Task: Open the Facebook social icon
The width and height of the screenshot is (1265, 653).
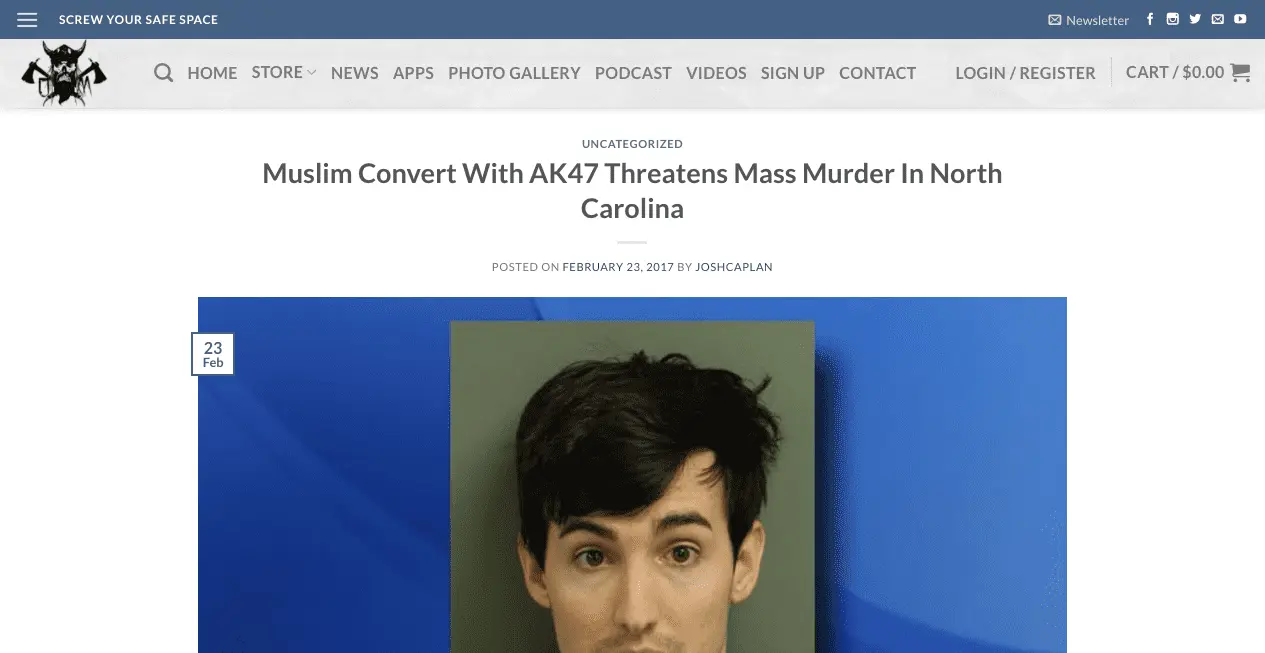Action: point(1150,19)
